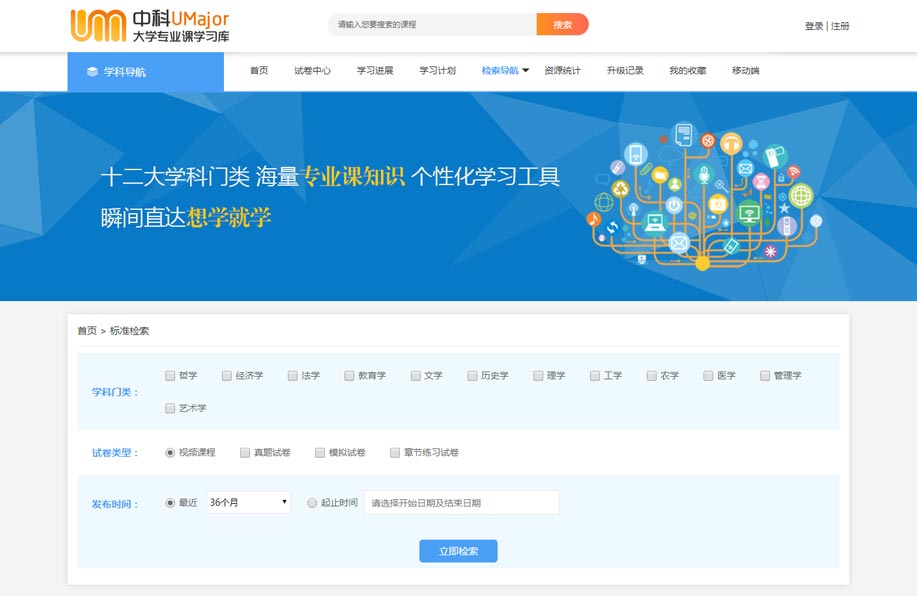Click the UMajor logo icon
The image size is (917, 597).
tap(98, 25)
